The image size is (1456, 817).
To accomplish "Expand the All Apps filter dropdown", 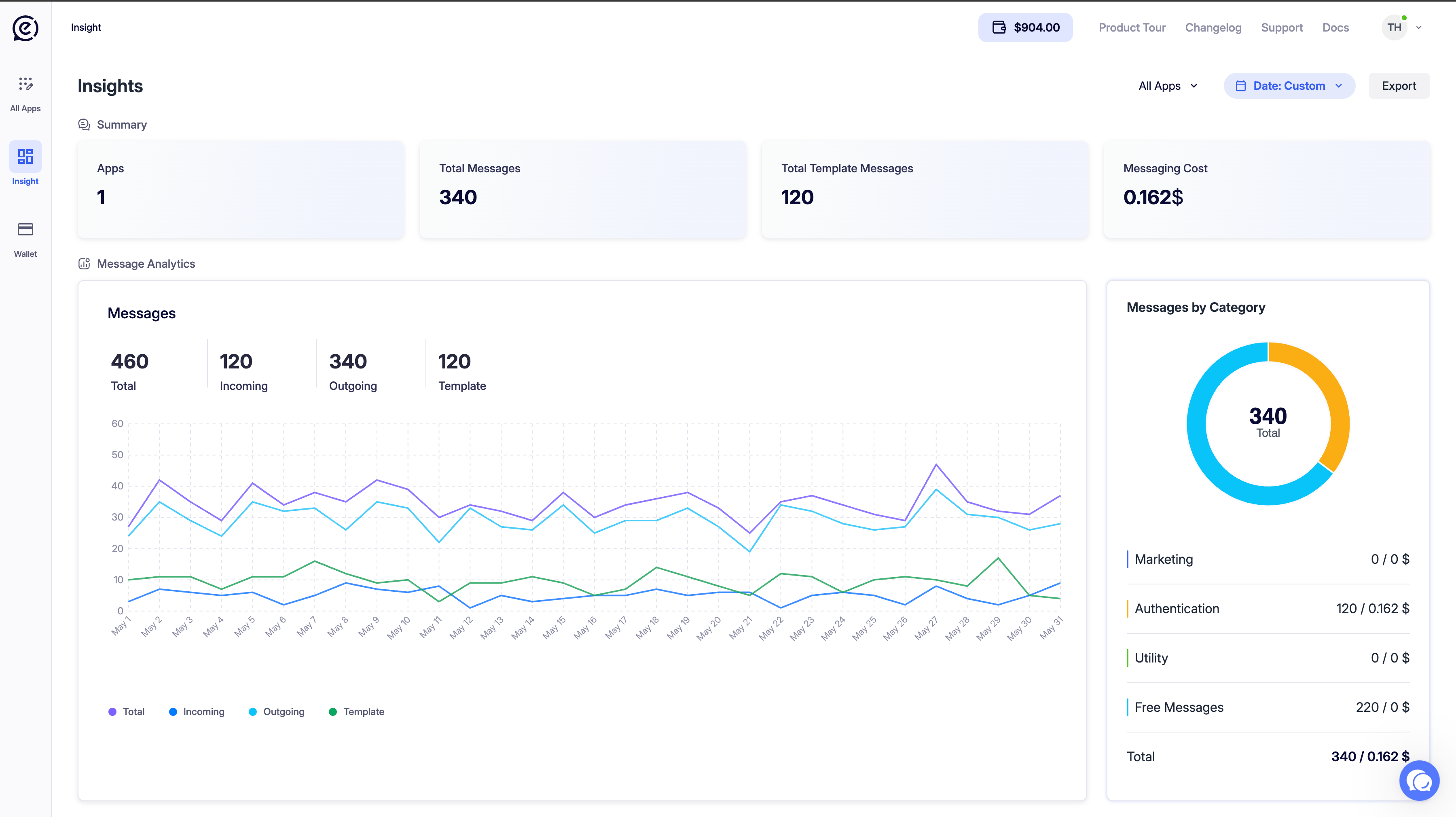I will click(1168, 86).
